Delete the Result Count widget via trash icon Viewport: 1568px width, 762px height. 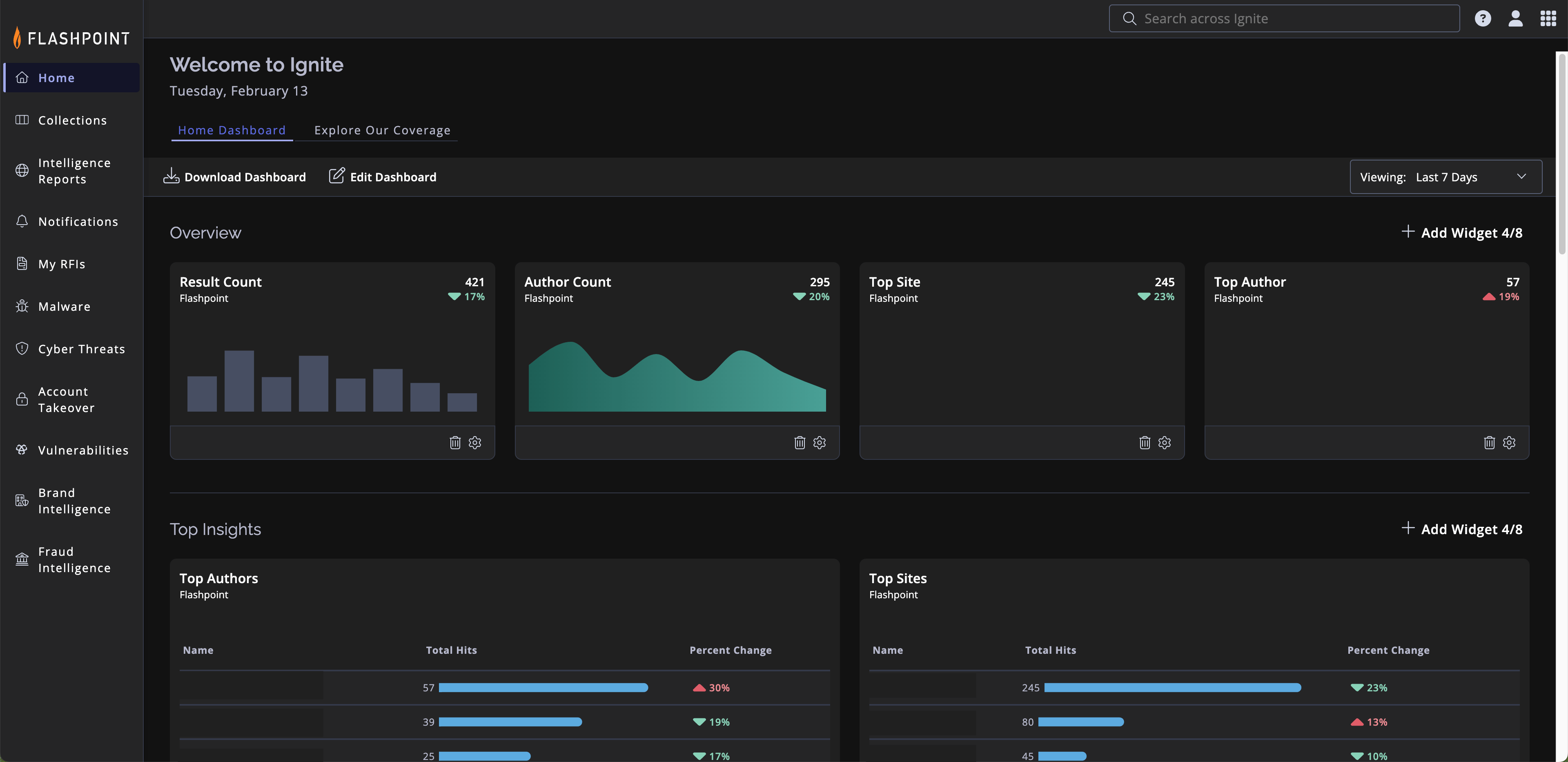[455, 443]
